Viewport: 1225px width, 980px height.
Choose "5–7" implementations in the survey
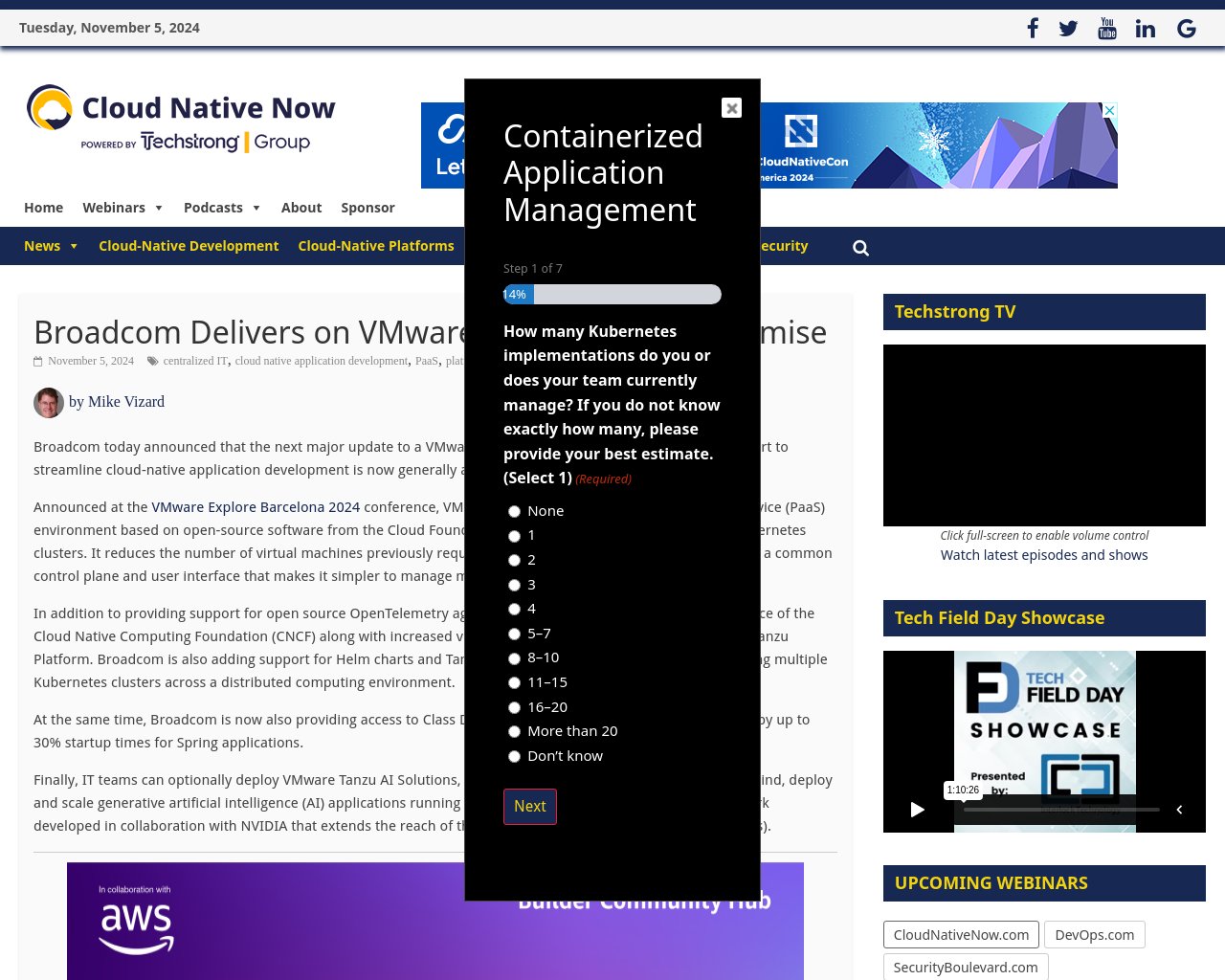click(514, 634)
